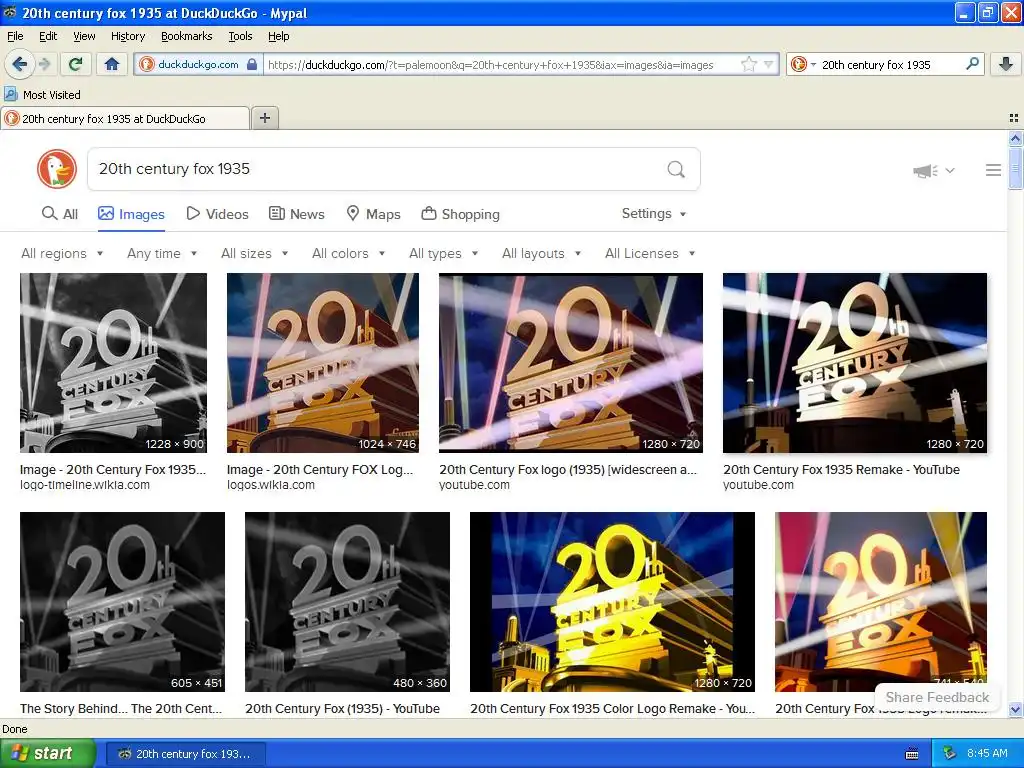Viewport: 1024px width, 768px height.
Task: Click '20th Century Fox (1935) - YouTube' title
Action: pos(343,709)
